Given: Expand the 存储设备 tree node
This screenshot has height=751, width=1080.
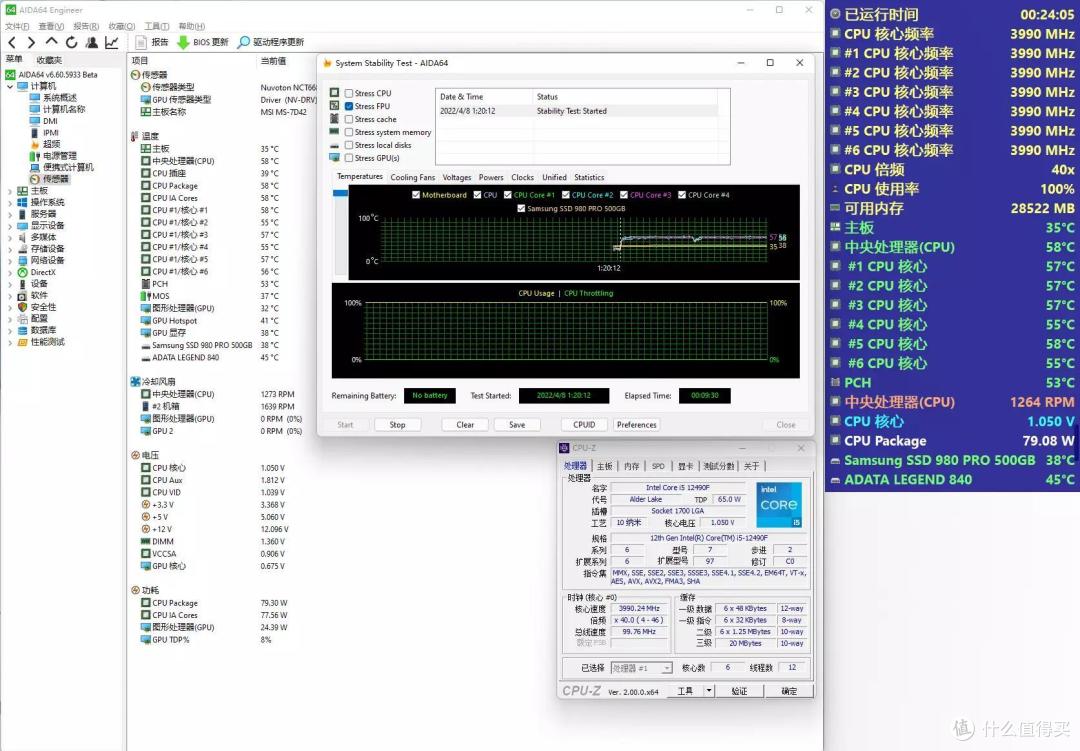Looking at the screenshot, I should (10, 249).
